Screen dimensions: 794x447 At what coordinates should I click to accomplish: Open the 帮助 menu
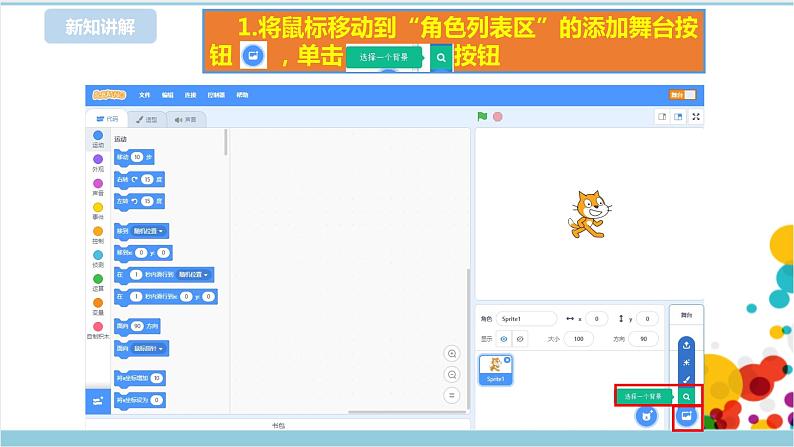pyautogui.click(x=243, y=95)
